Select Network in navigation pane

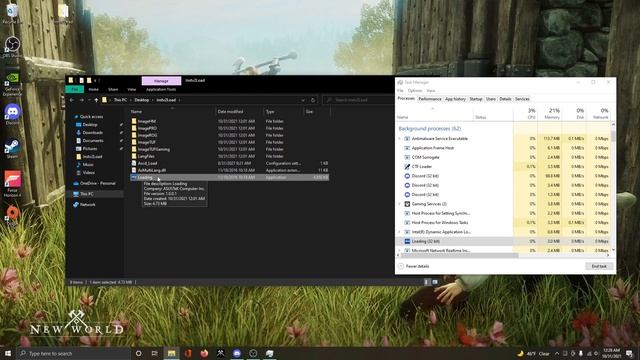tap(87, 204)
